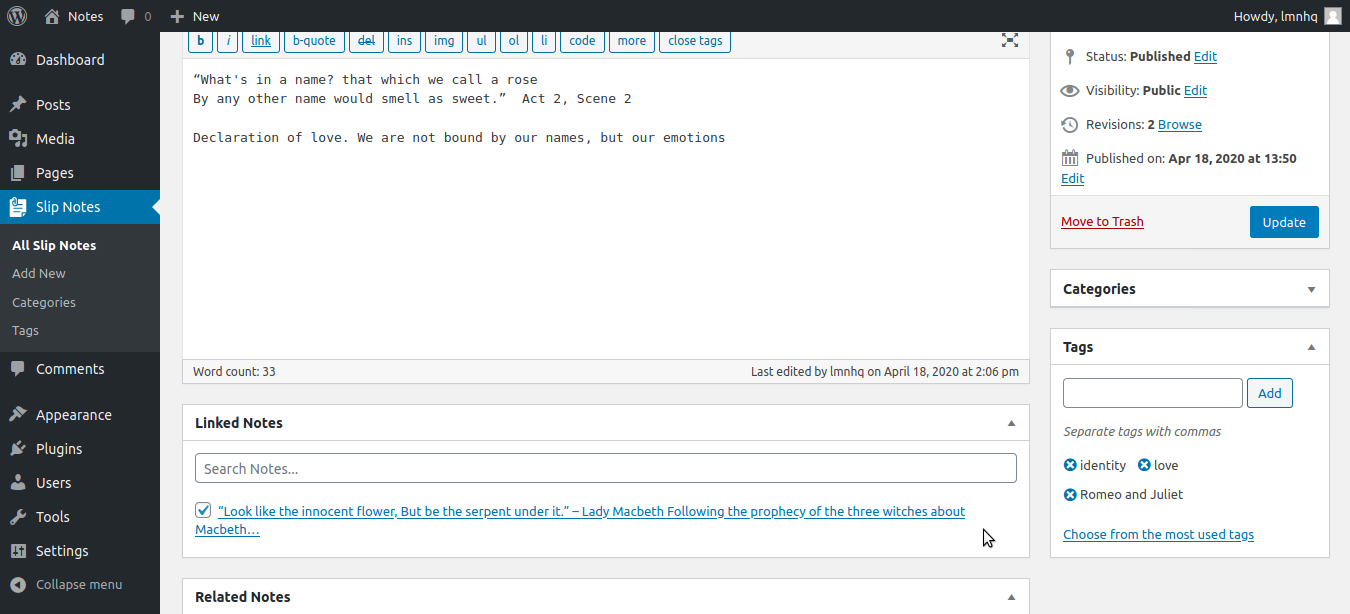Choose from the most used tags
Viewport: 1350px width, 614px height.
coord(1158,535)
